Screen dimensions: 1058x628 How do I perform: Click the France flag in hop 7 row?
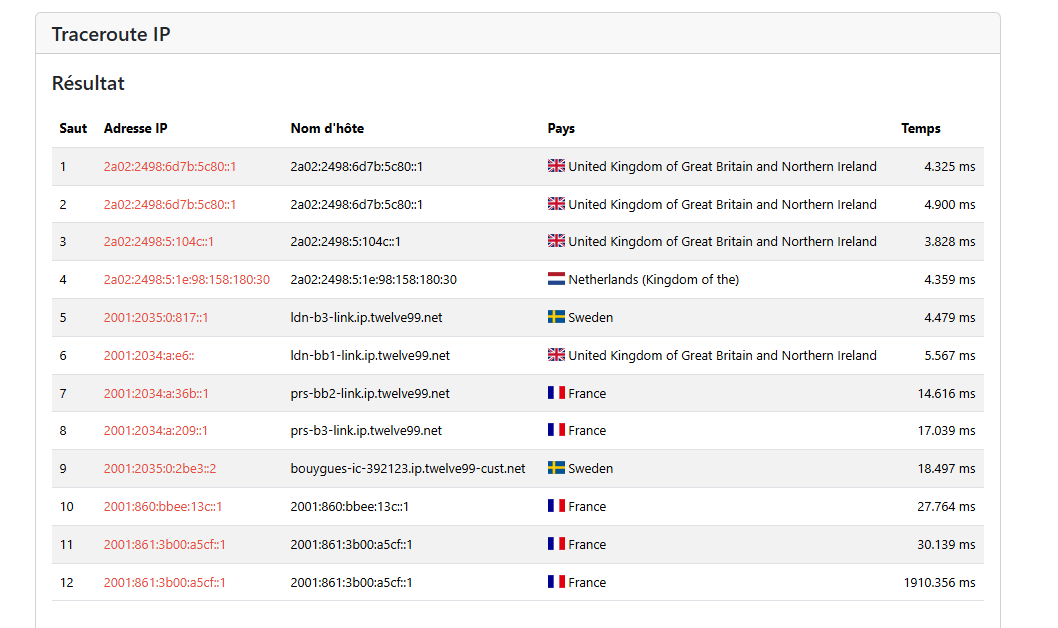(x=556, y=392)
